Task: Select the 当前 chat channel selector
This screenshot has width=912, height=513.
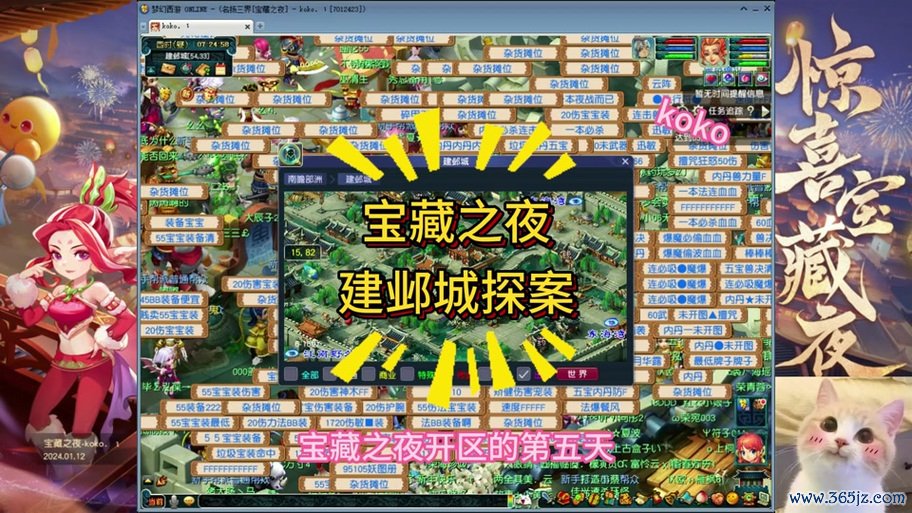Action: (155, 501)
